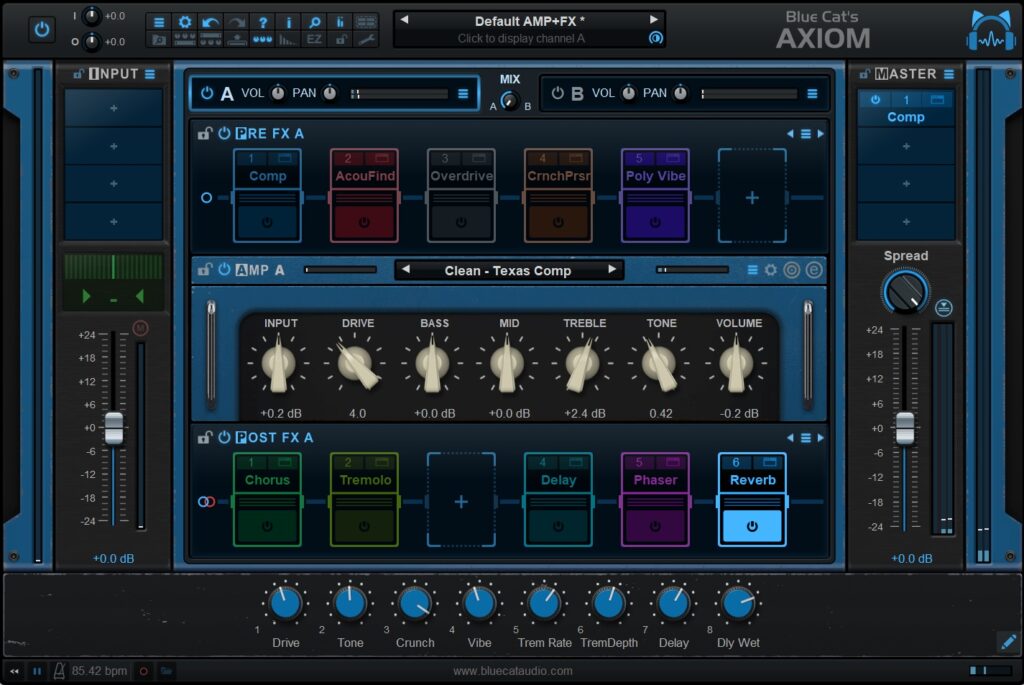Viewport: 1024px width, 685px height.
Task: Click the pencil edit icon at bottom right
Action: (x=1008, y=641)
